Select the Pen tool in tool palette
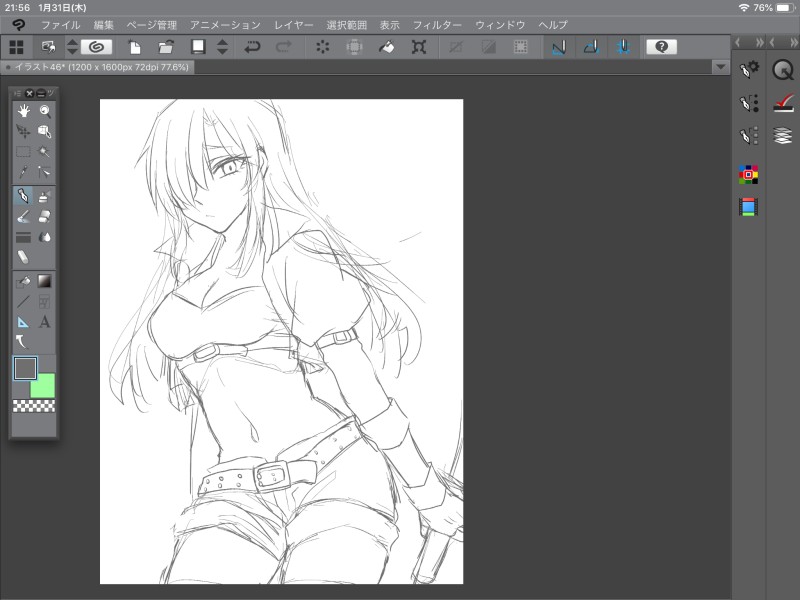 (23, 195)
